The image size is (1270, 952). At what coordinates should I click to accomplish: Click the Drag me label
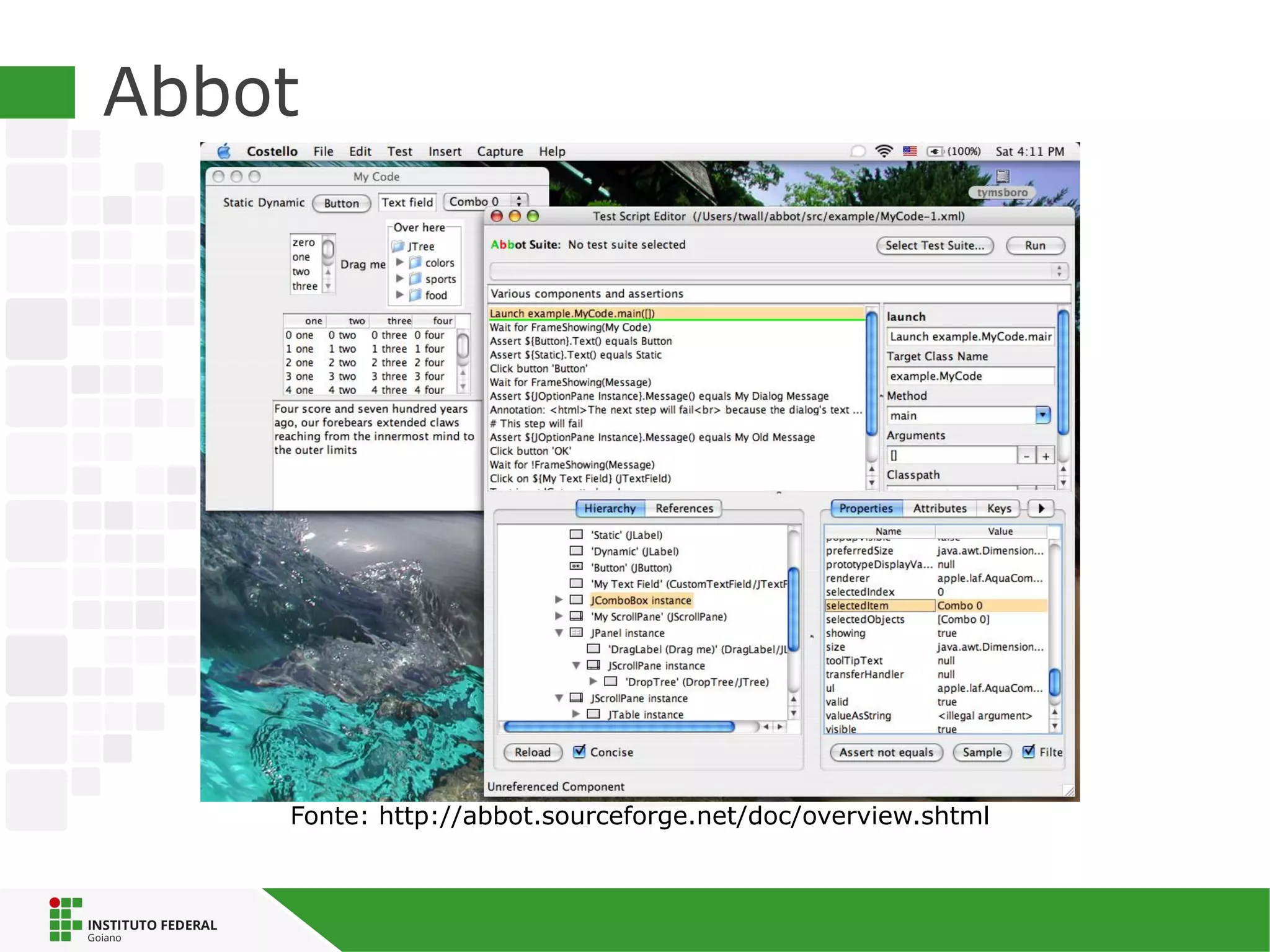(x=363, y=264)
